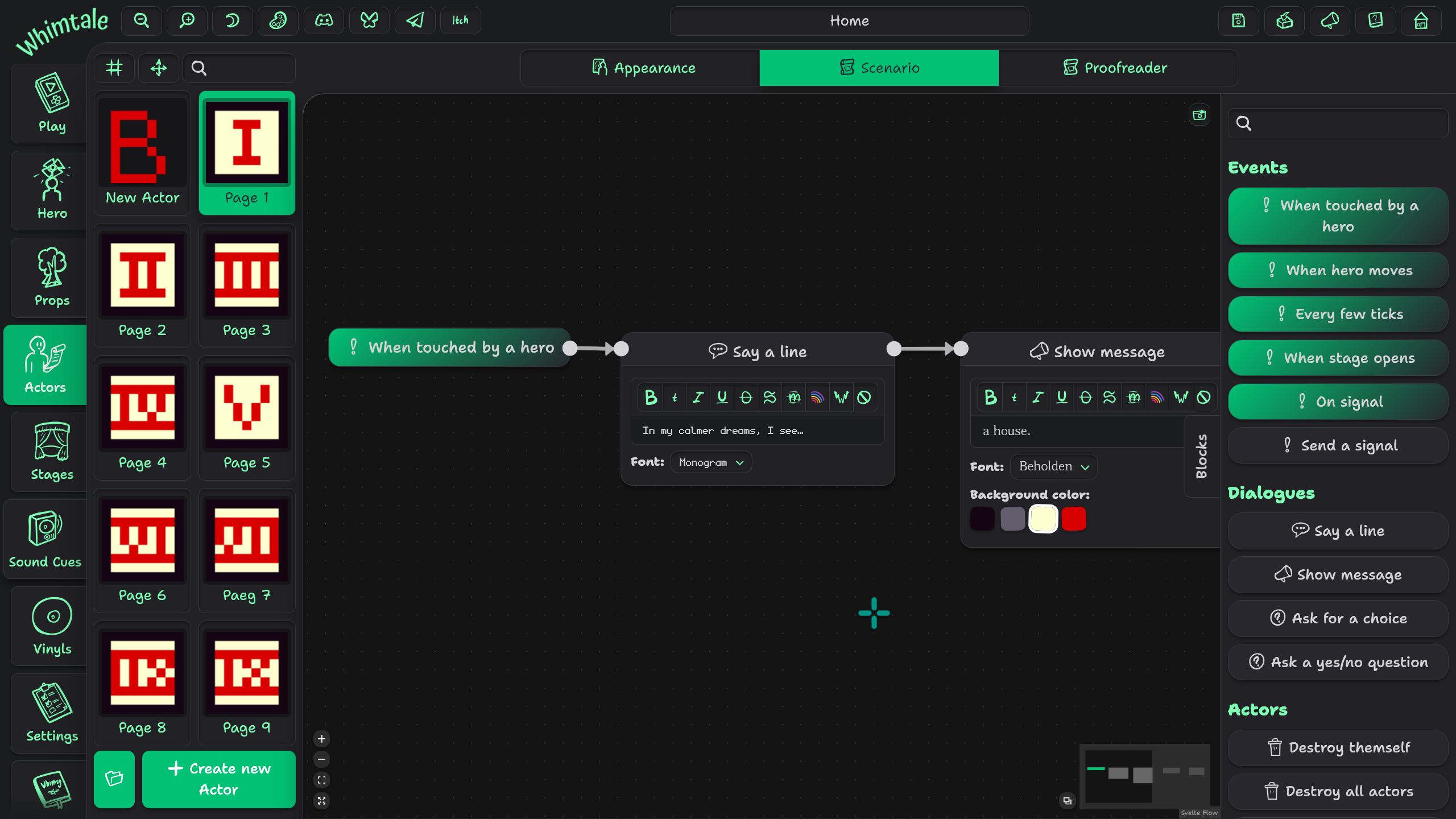The image size is (1456, 819).
Task: Select the Page 5 actor thumbnail
Action: coord(247,418)
